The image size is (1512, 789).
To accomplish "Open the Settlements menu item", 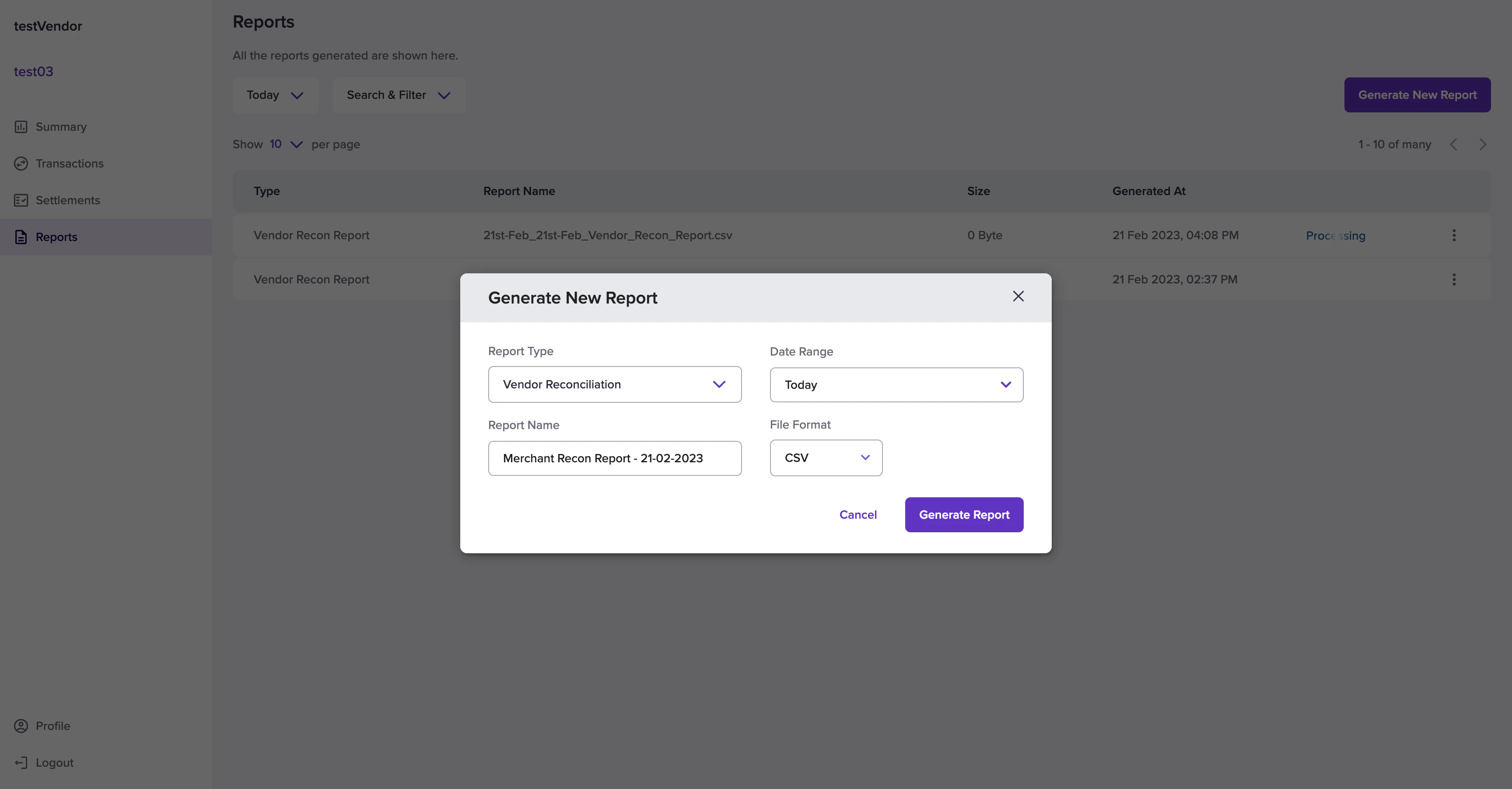I will click(67, 201).
